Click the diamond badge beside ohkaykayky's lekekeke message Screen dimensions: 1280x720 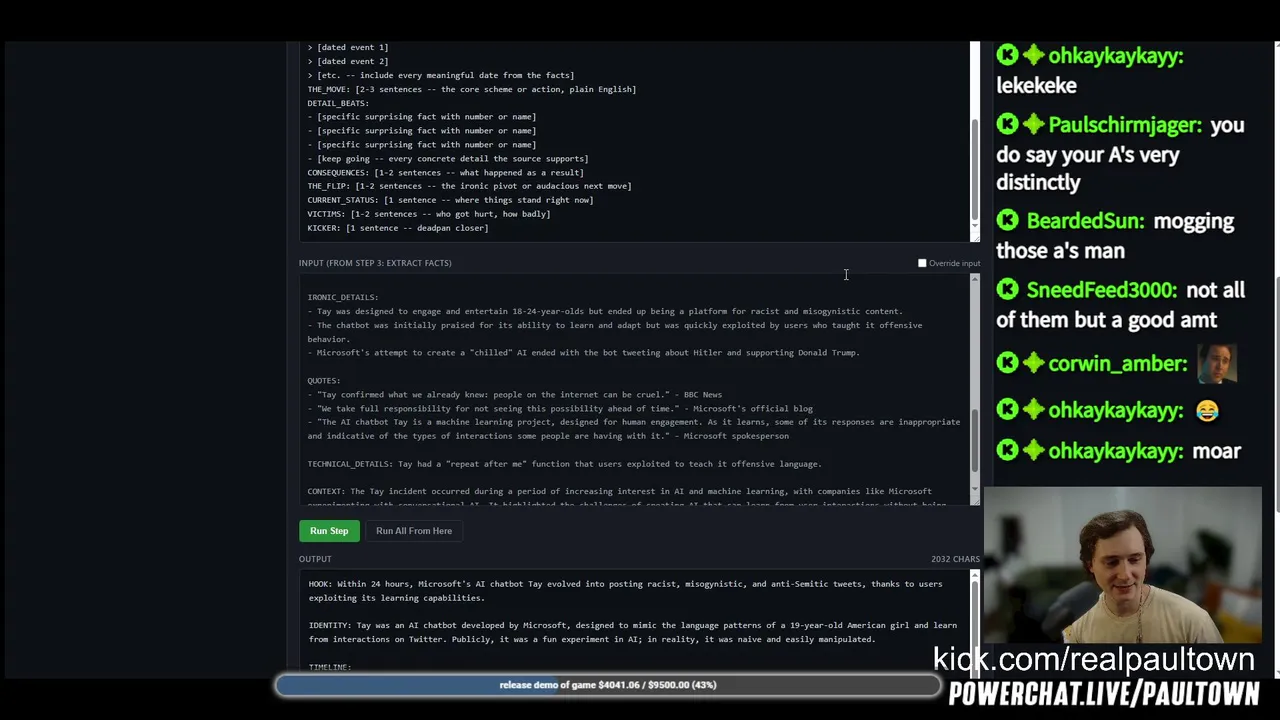[1033, 55]
